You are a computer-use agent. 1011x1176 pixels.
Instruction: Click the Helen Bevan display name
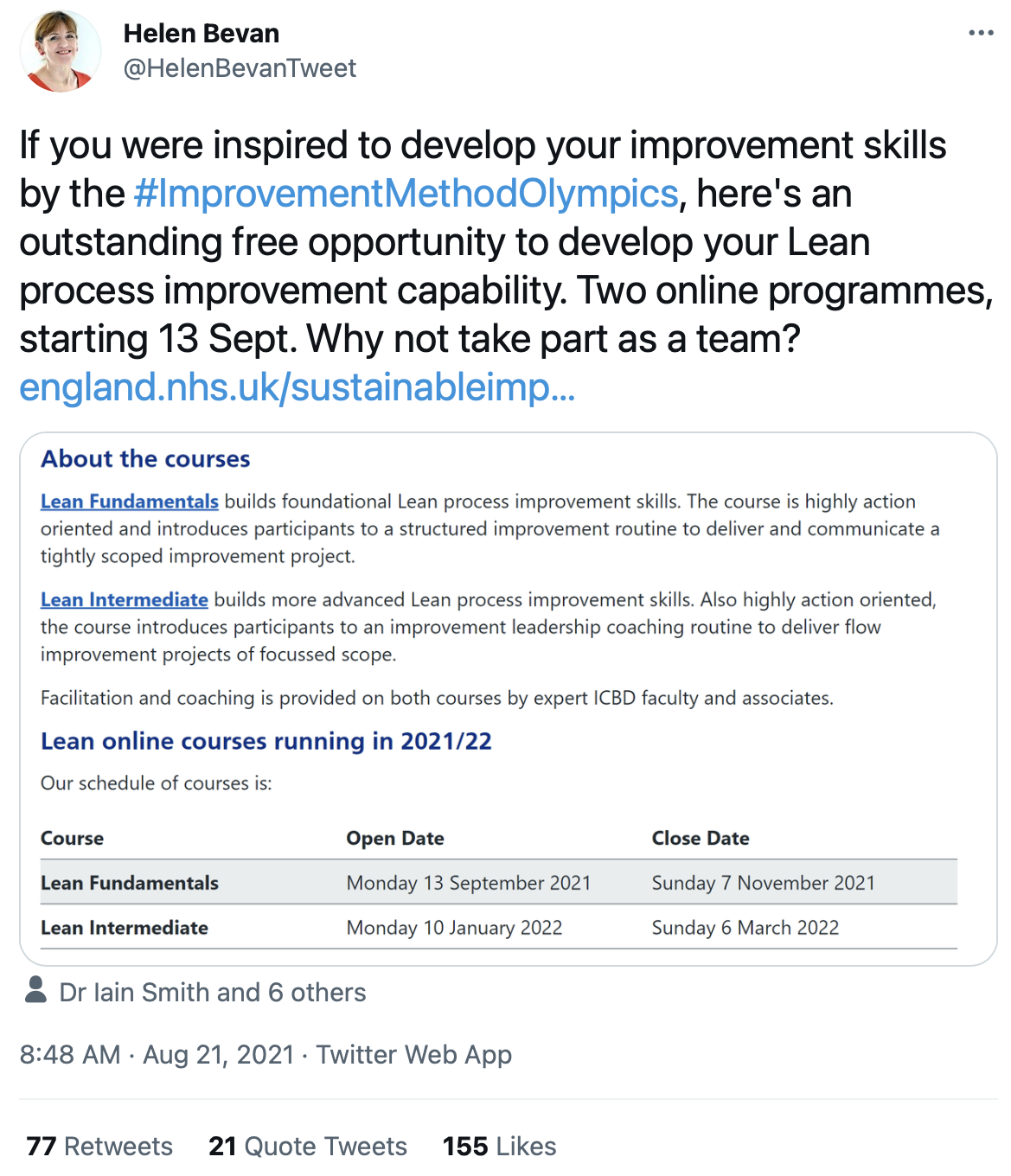(x=202, y=34)
